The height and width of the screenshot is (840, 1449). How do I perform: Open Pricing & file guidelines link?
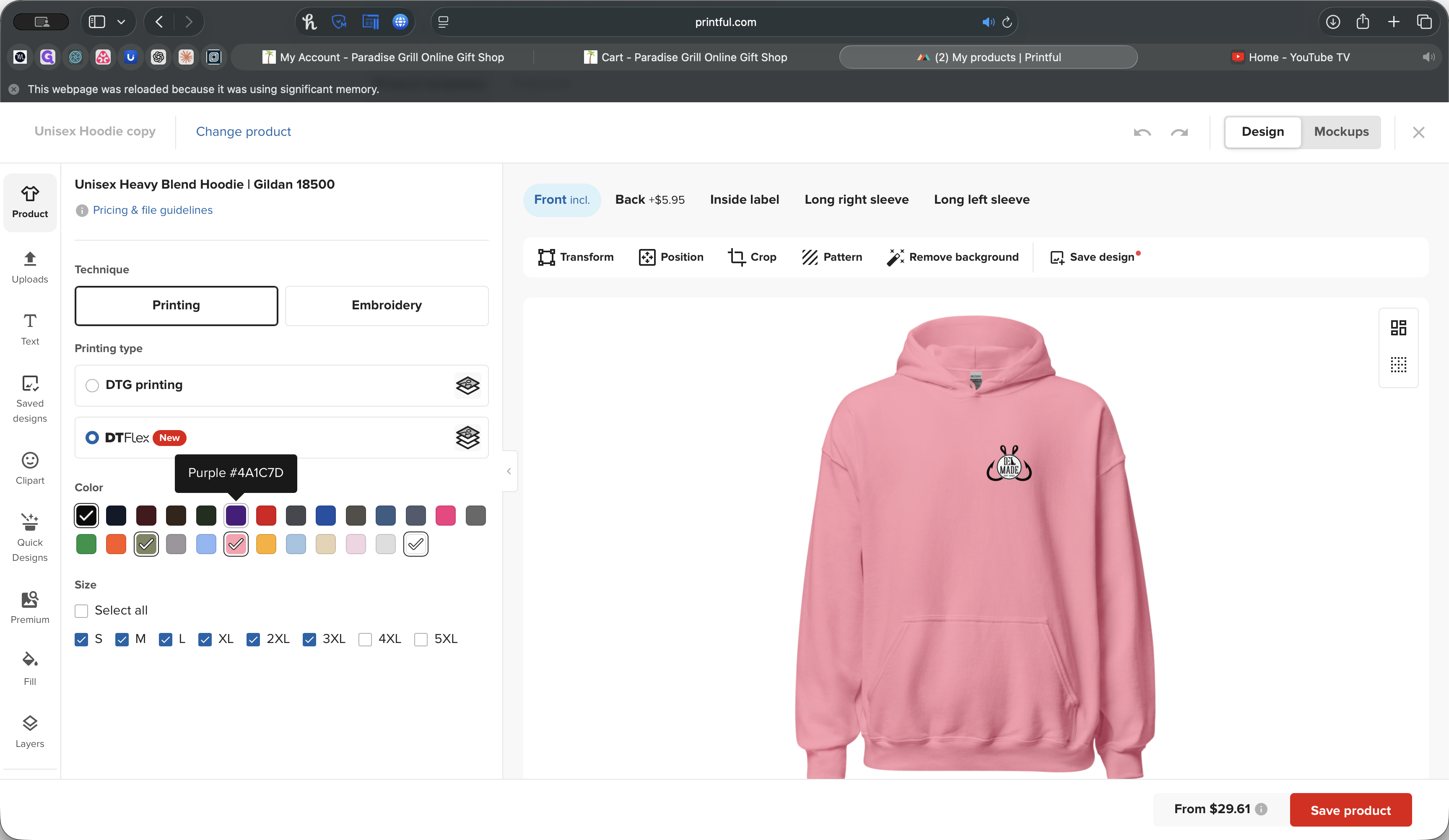[x=152, y=210]
